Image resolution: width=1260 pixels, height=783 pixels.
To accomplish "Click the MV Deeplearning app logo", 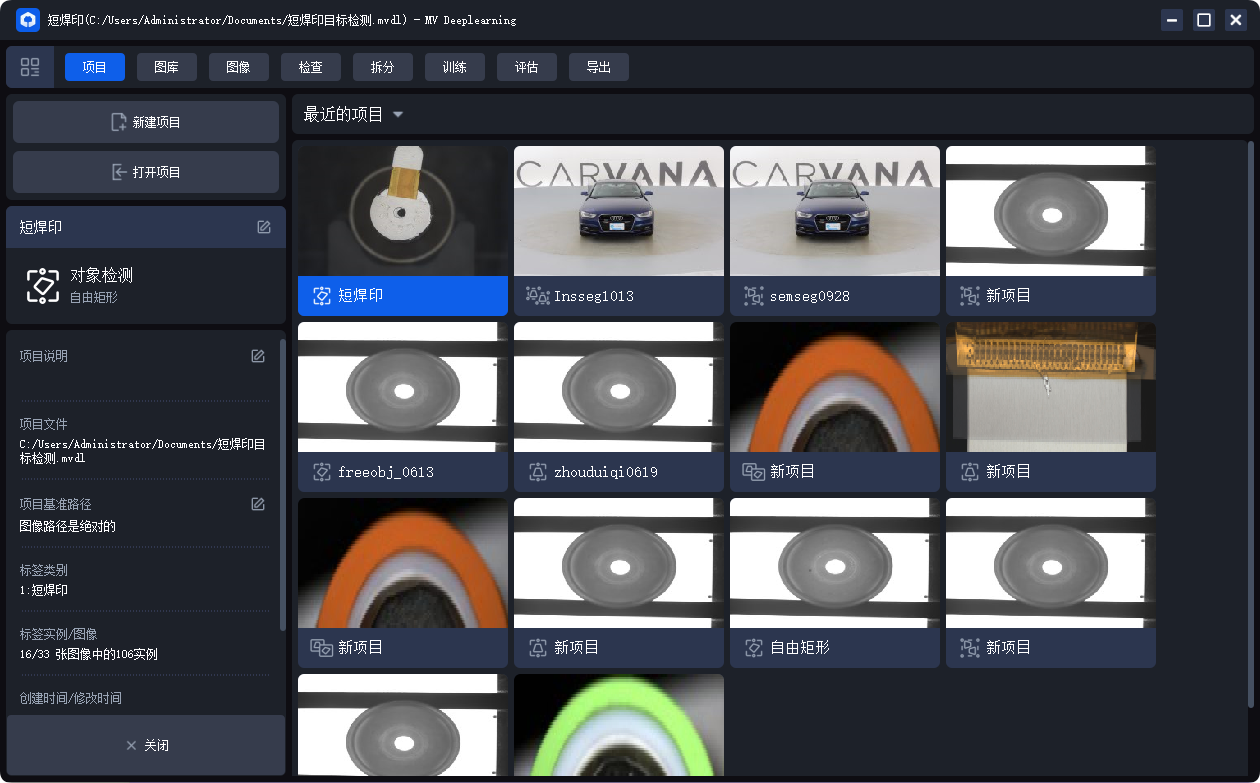I will point(28,20).
